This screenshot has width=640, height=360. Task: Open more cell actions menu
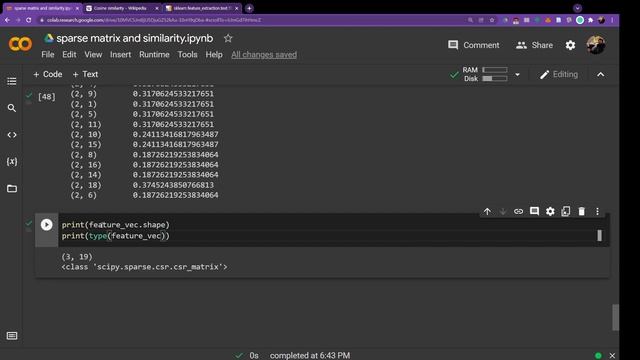pyautogui.click(x=597, y=211)
